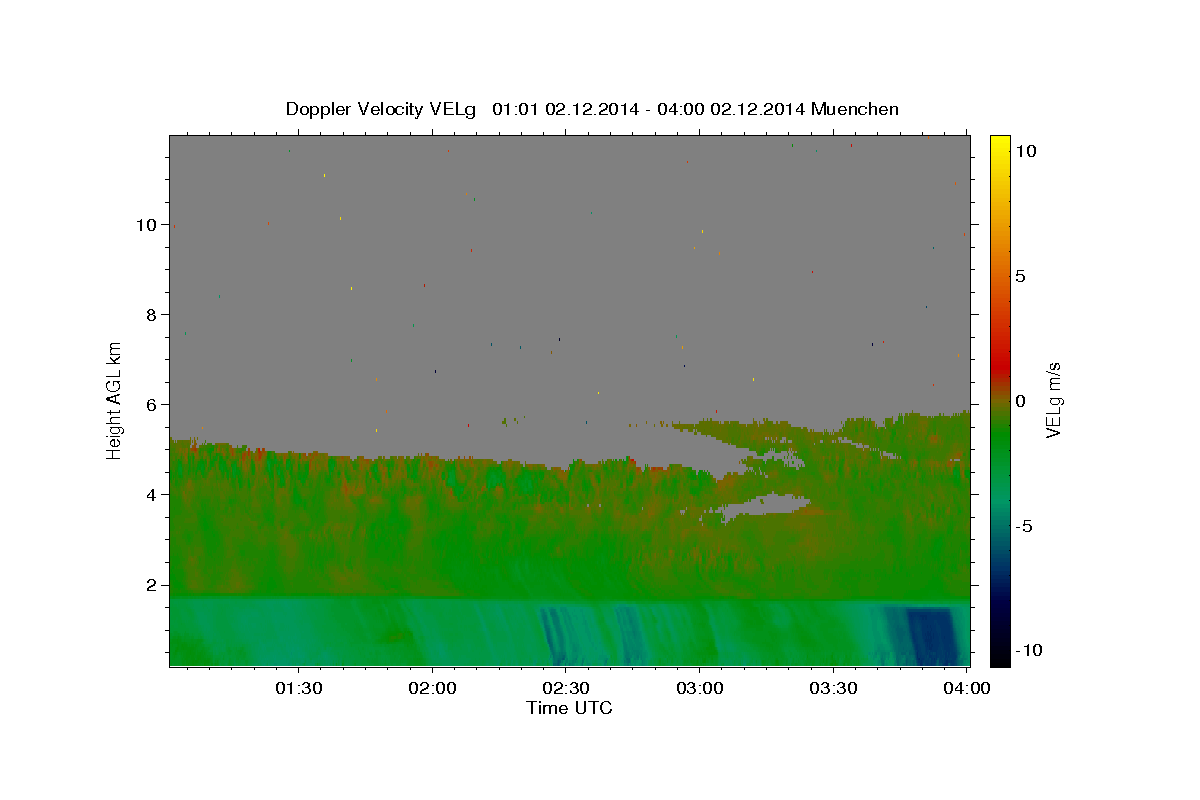Click the 02:30 time tick label
Viewport: 1200px width, 800px height.
tap(565, 688)
